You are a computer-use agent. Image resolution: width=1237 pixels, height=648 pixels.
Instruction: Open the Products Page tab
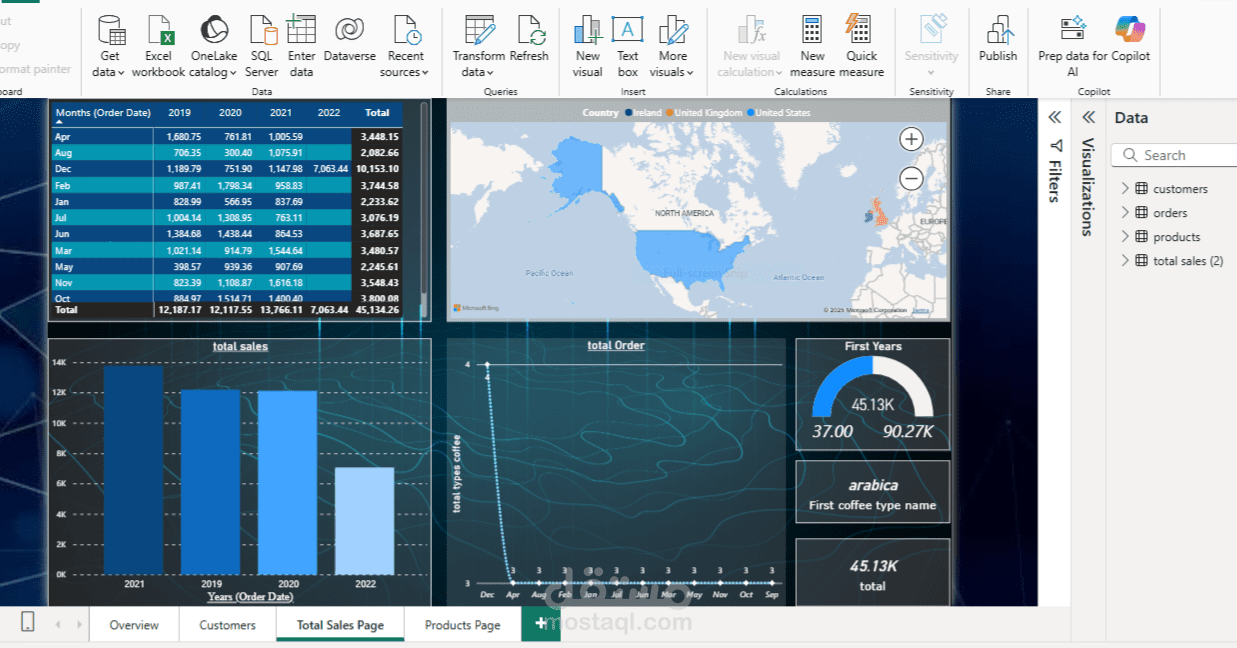[x=462, y=625]
